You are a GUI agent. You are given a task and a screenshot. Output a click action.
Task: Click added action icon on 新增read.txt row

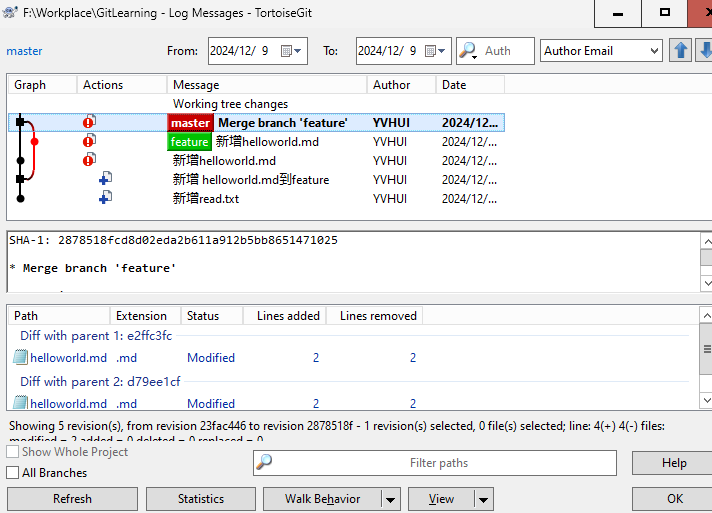coord(105,198)
